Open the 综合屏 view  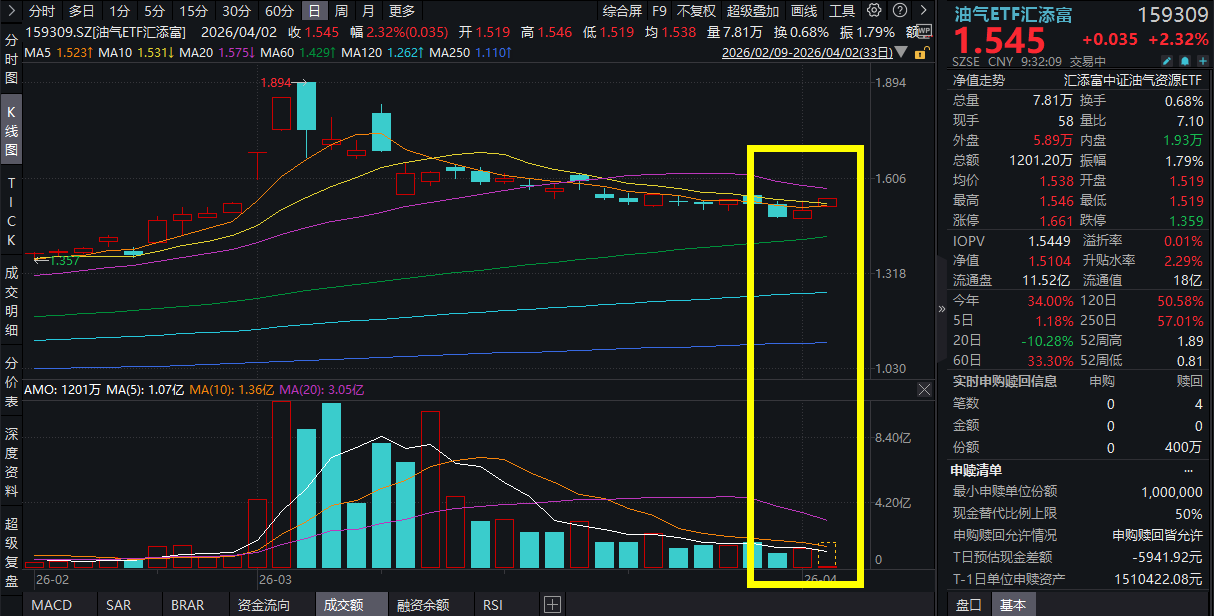click(623, 11)
